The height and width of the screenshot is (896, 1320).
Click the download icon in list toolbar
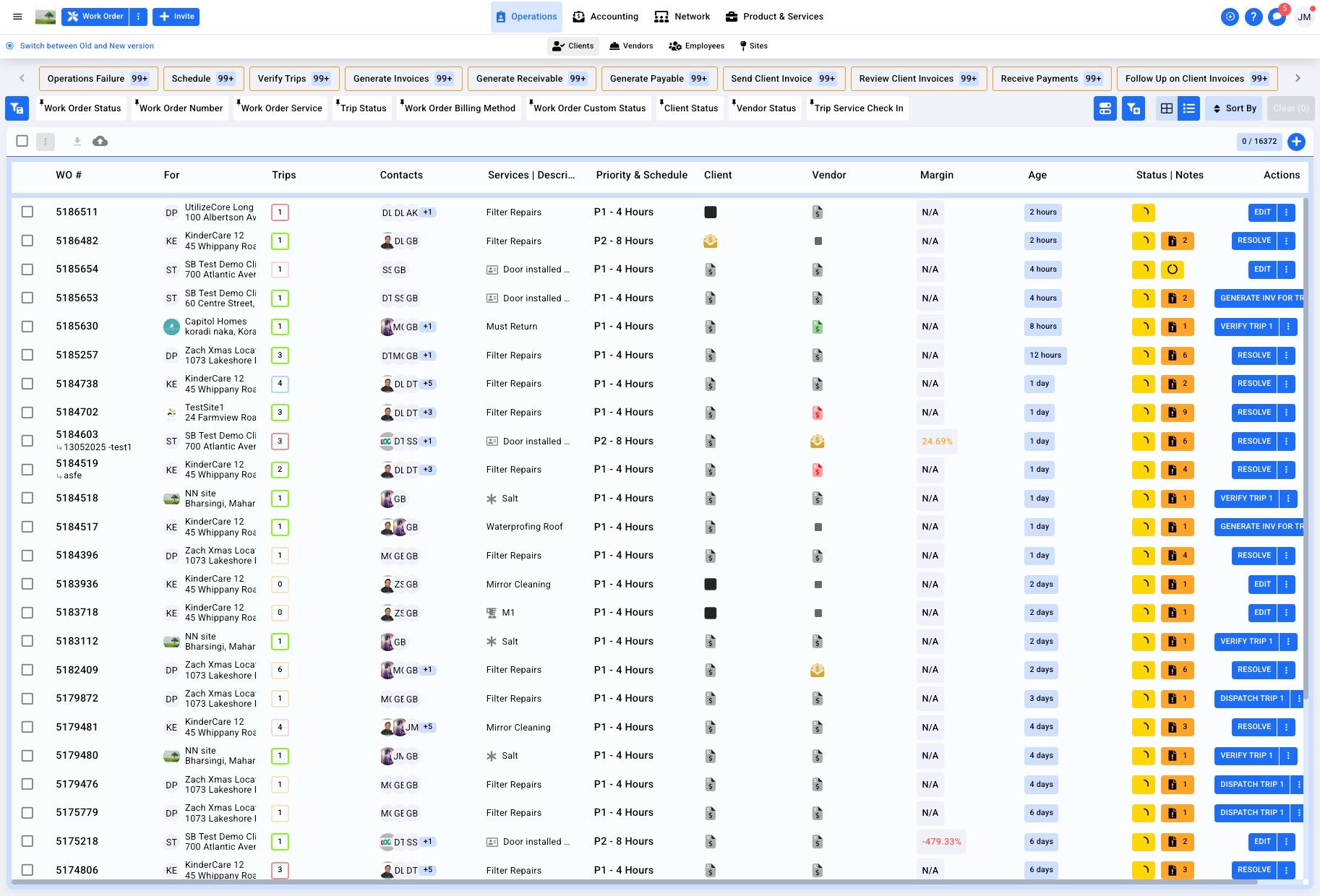[77, 141]
